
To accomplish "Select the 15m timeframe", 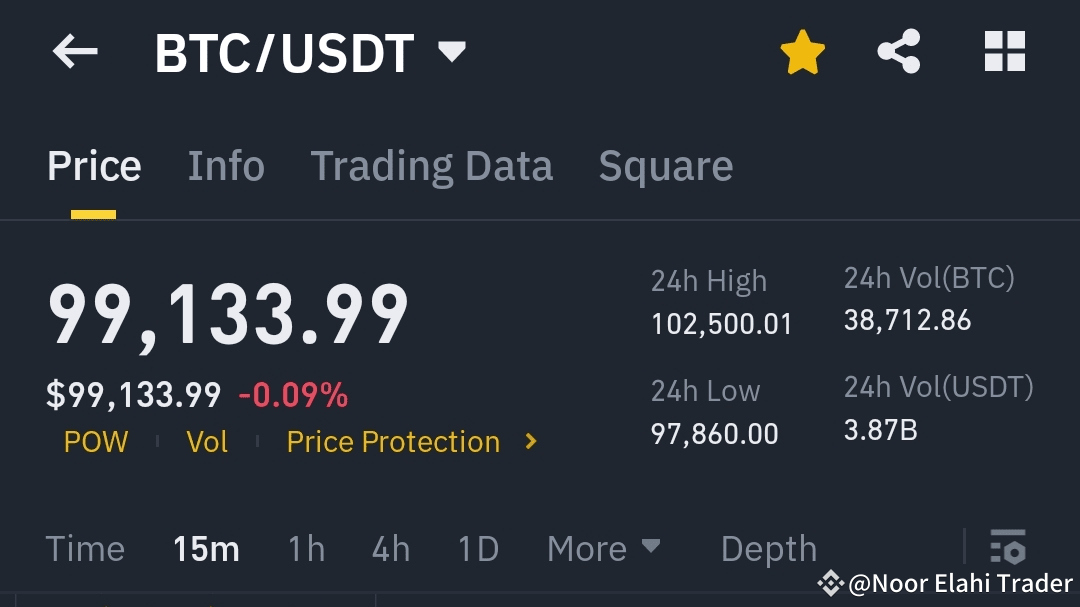I will click(206, 549).
